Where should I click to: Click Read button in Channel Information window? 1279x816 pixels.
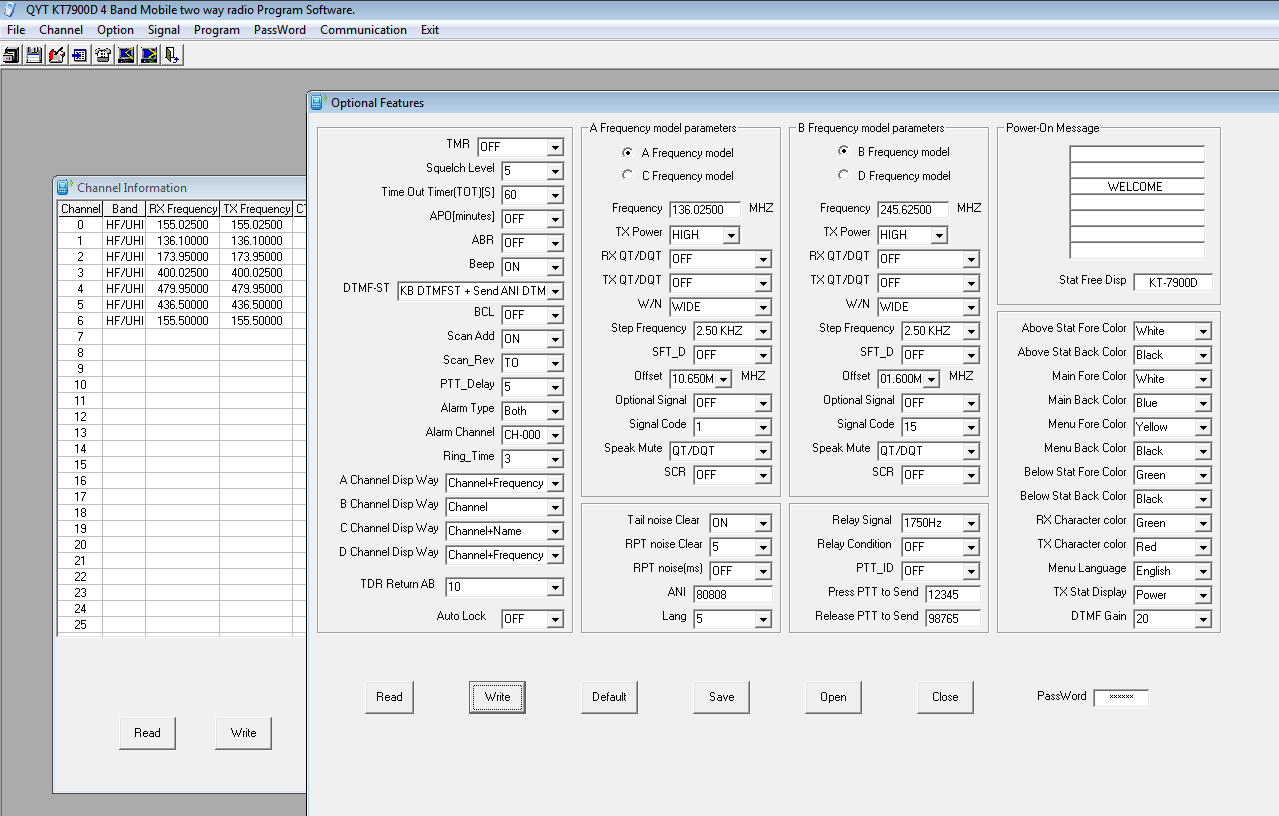147,733
